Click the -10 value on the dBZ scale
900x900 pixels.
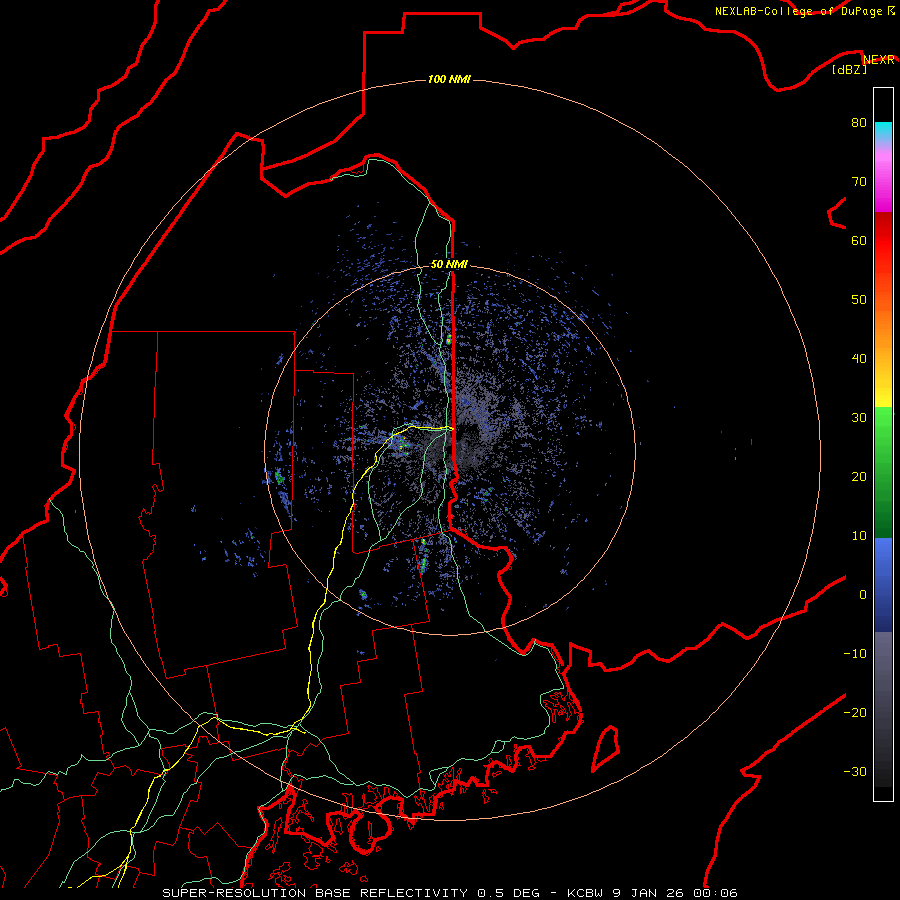pos(855,654)
